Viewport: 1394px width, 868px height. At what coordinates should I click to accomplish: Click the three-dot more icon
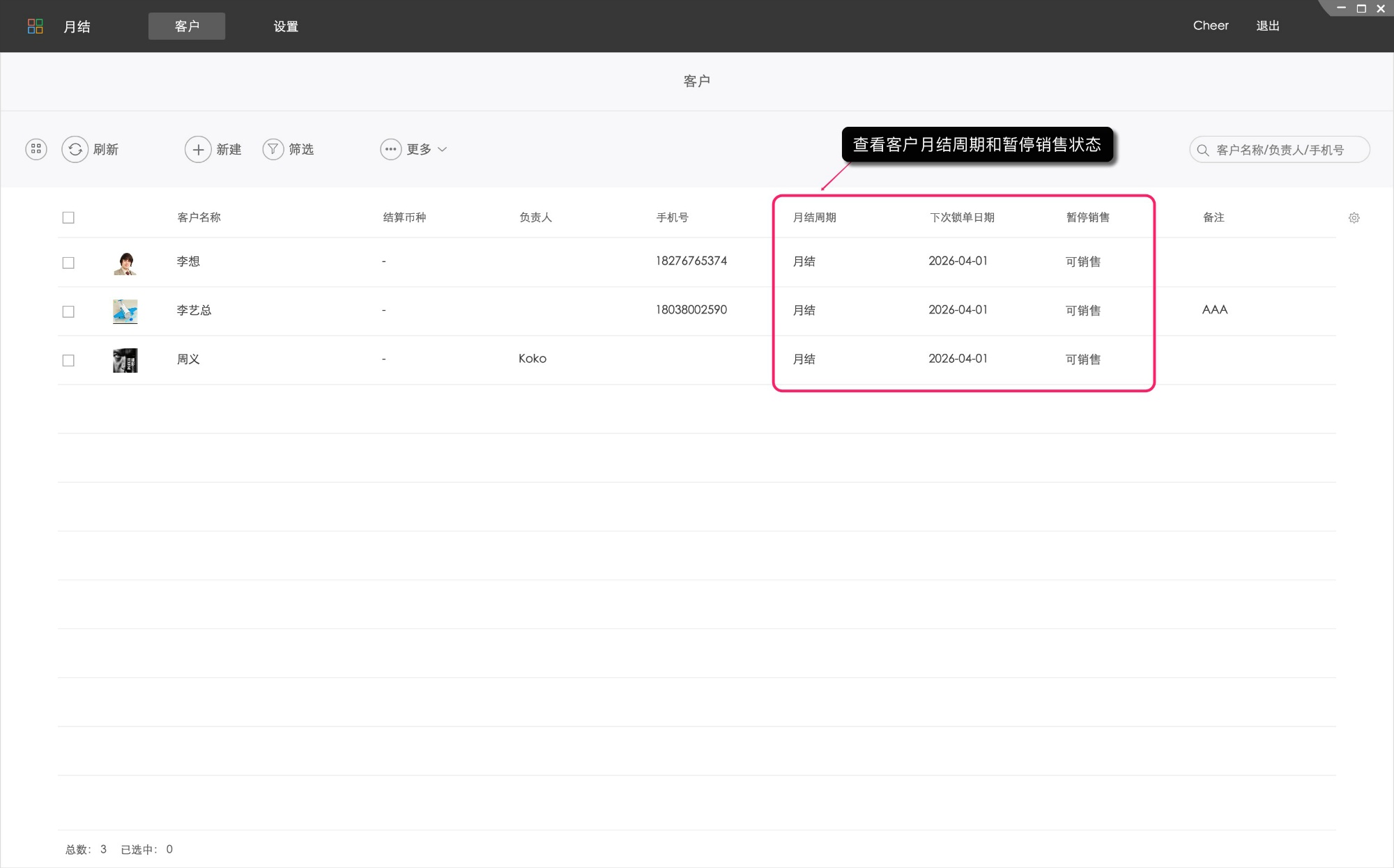click(390, 149)
